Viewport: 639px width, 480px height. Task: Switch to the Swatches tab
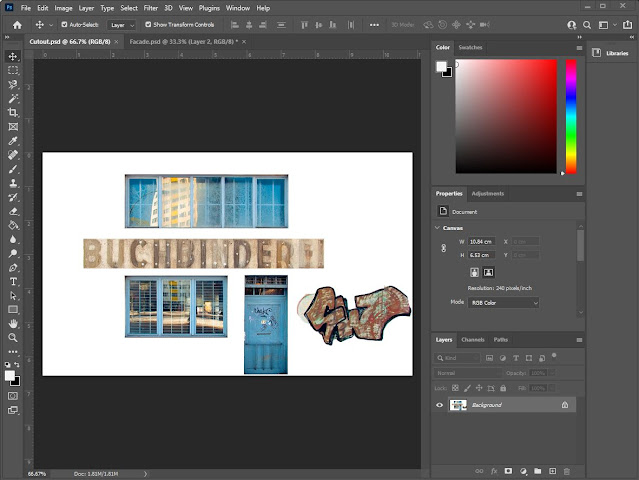coord(470,47)
